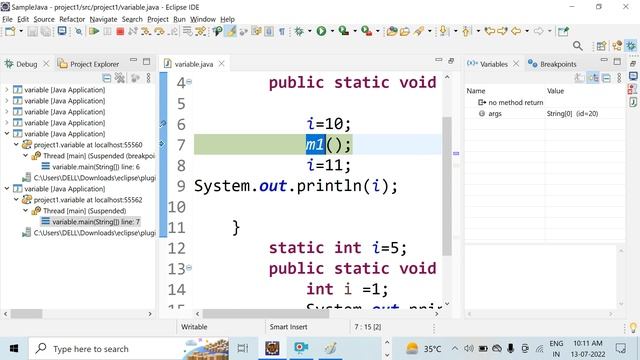
Task: Click the Run External Tools icon
Action: point(367,31)
